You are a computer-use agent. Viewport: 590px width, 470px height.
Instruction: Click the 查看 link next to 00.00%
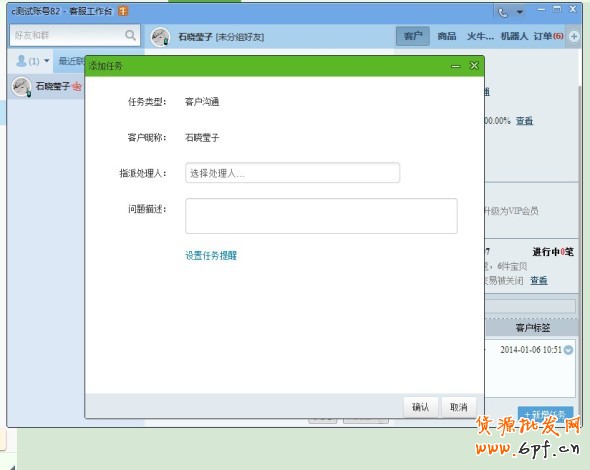point(525,121)
